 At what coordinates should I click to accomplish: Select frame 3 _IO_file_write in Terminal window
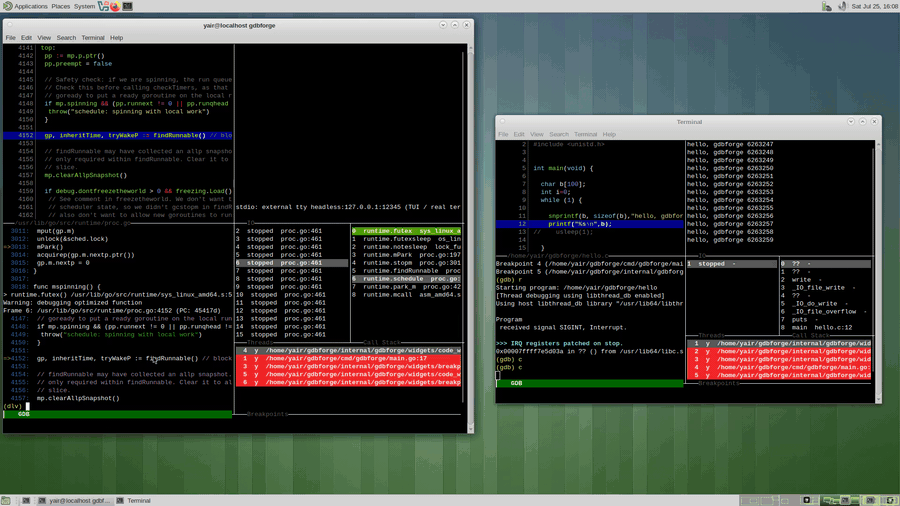click(825, 288)
